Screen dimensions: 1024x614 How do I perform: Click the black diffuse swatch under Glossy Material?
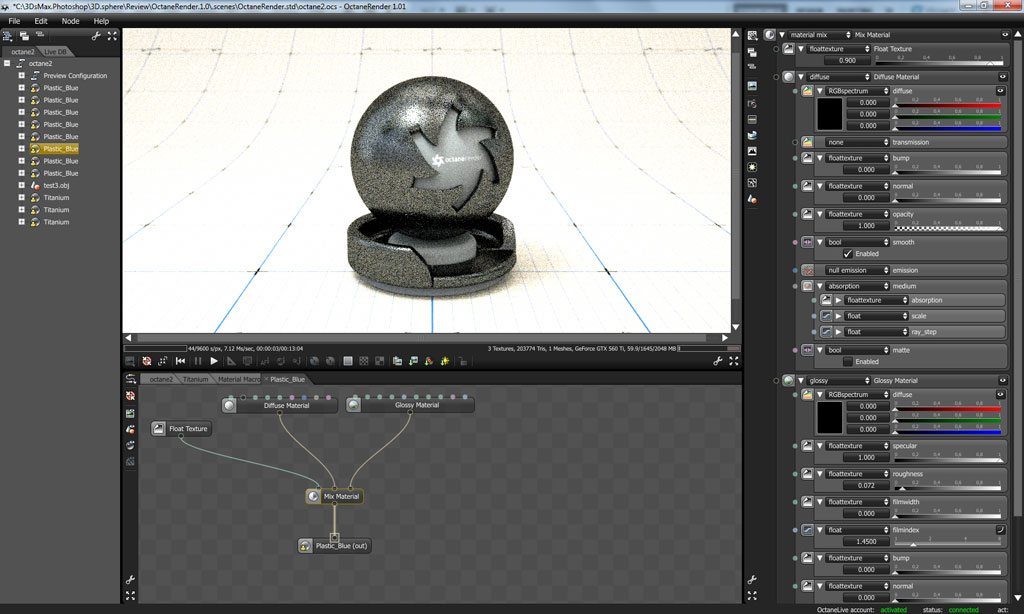point(829,418)
